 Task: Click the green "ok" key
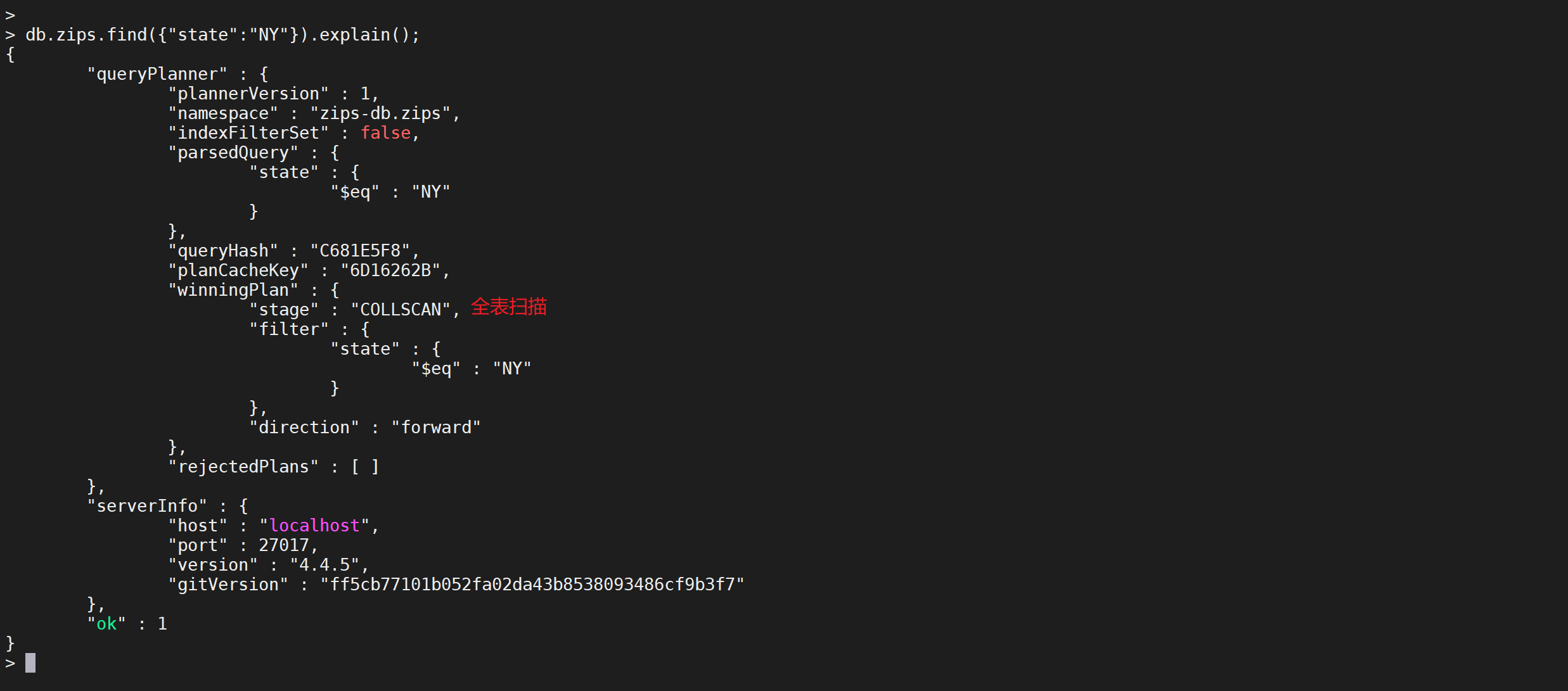[x=106, y=624]
